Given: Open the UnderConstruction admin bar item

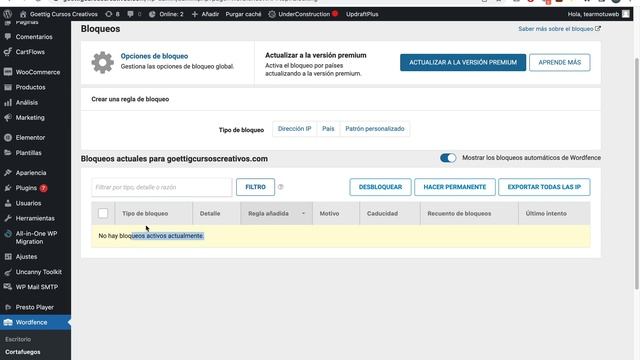Looking at the screenshot, I should 303,14.
